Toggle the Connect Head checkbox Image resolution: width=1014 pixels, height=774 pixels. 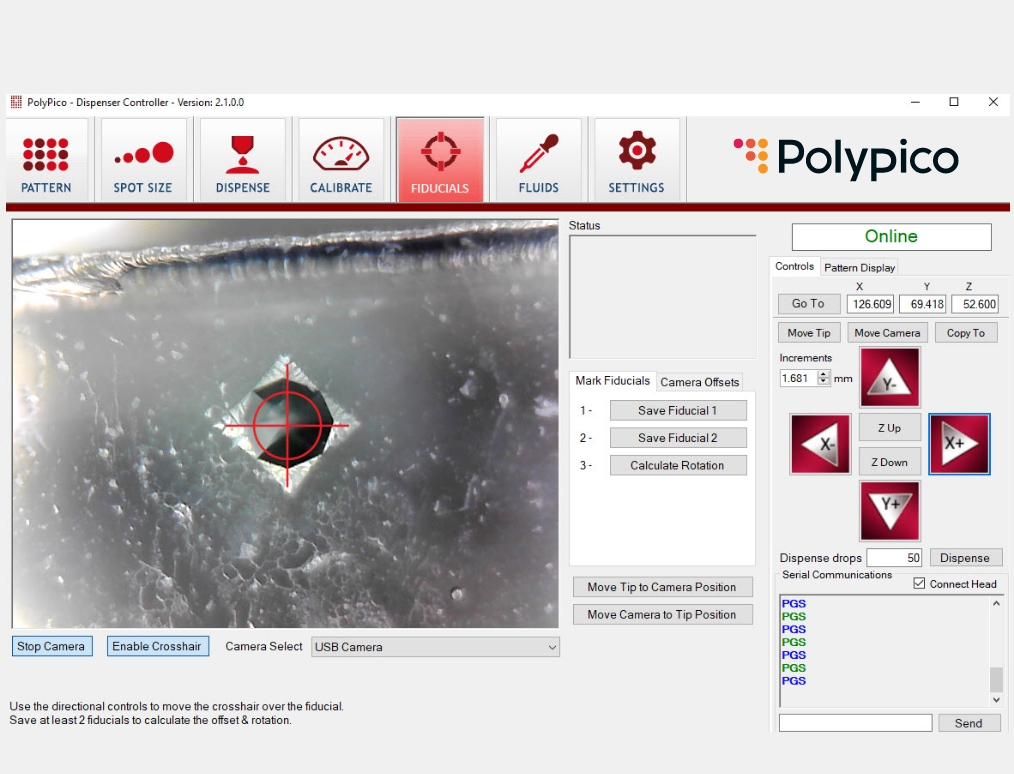pos(919,583)
